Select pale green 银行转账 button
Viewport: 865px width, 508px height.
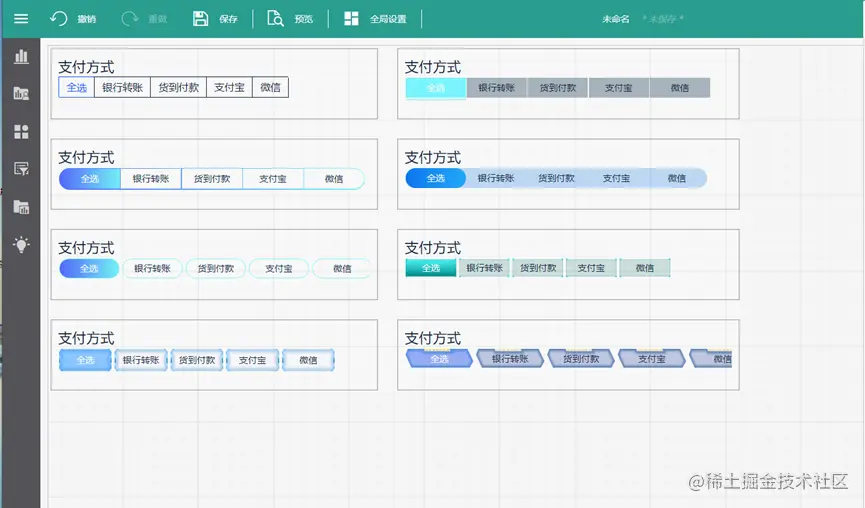click(x=484, y=268)
